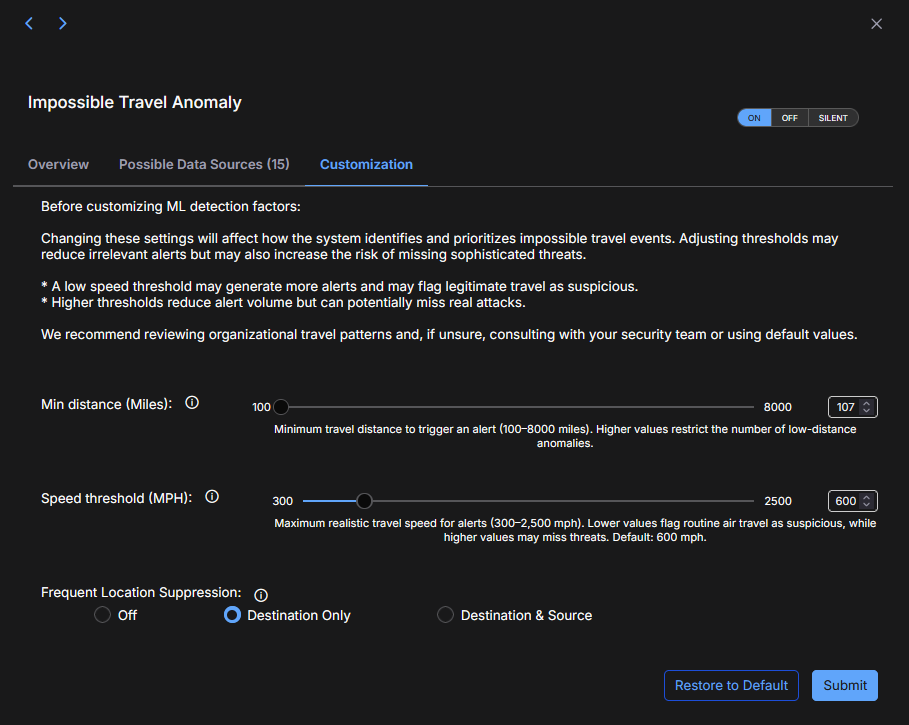This screenshot has height=725, width=909.
Task: Click the Speed threshold slider handle
Action: click(x=365, y=500)
